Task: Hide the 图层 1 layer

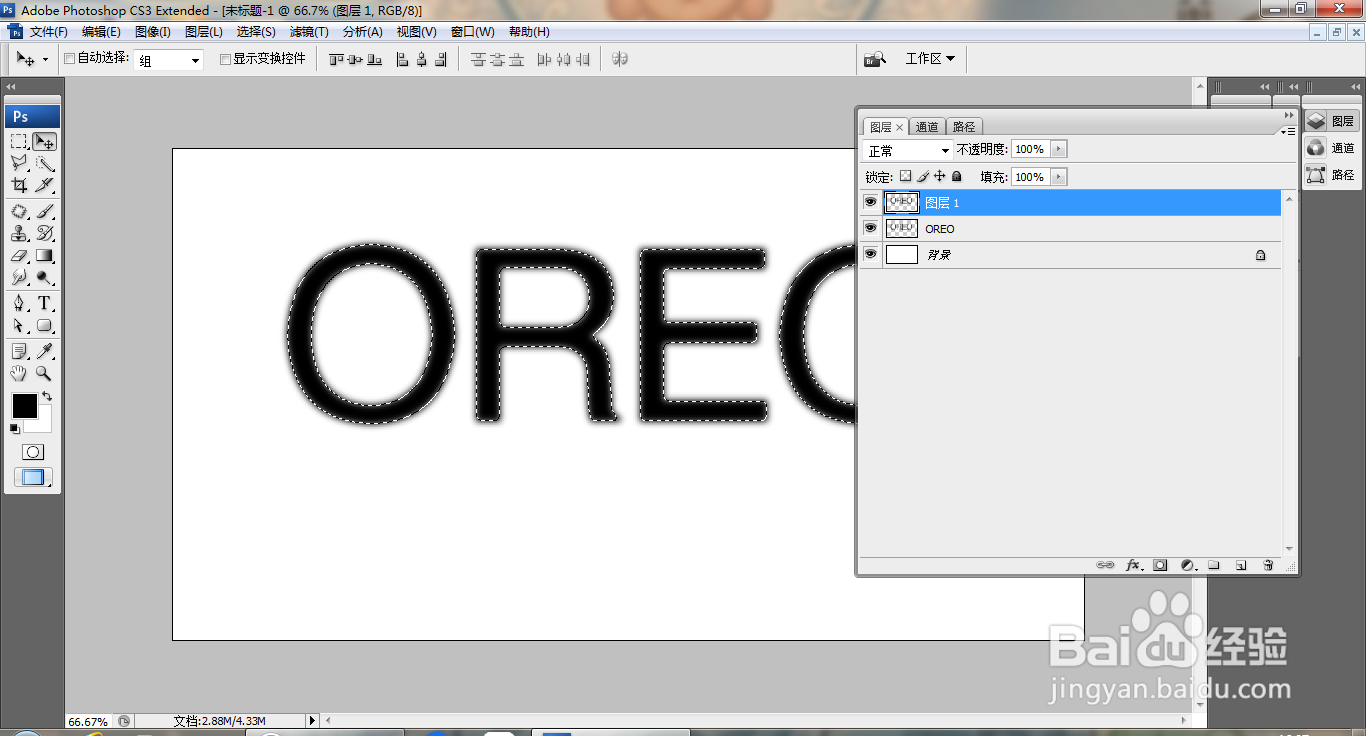Action: click(x=870, y=202)
